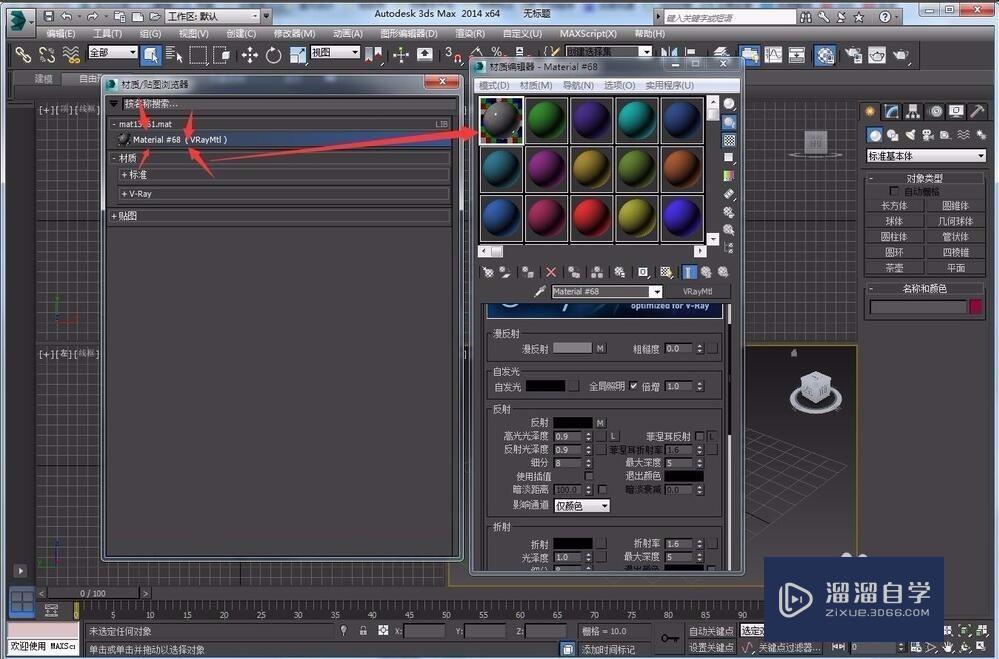Open the 修改器(M) menu
This screenshot has height=659, width=999.
(294, 33)
